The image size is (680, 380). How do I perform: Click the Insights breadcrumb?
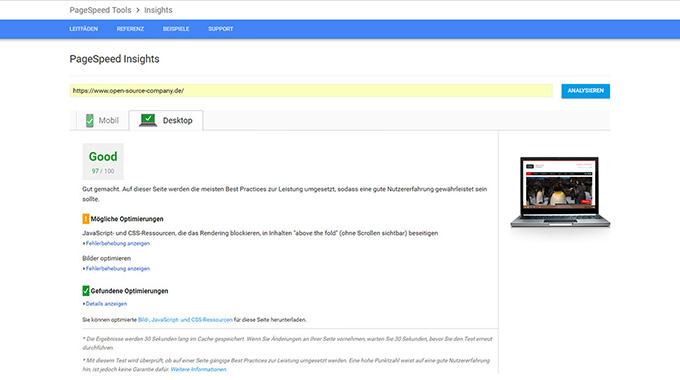[158, 10]
